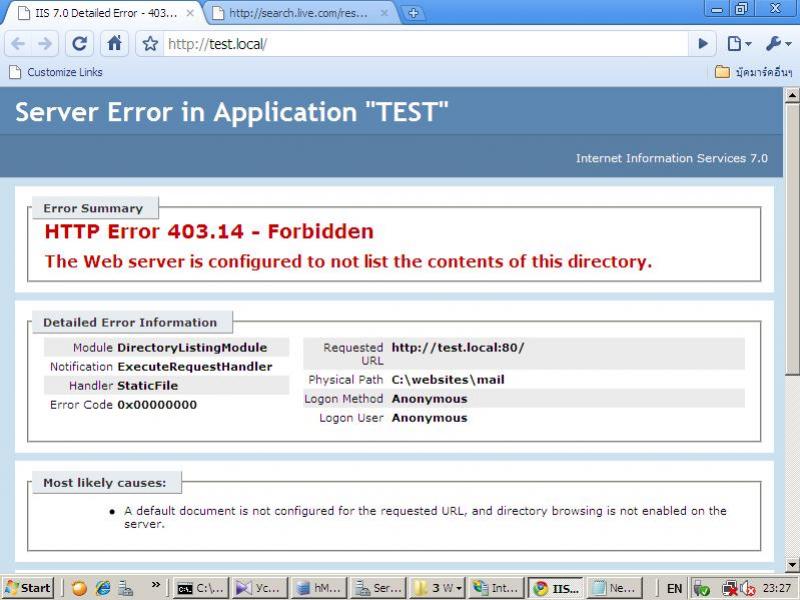The height and width of the screenshot is (600, 800).
Task: Click the Detailed Error Information heading
Action: point(130,322)
